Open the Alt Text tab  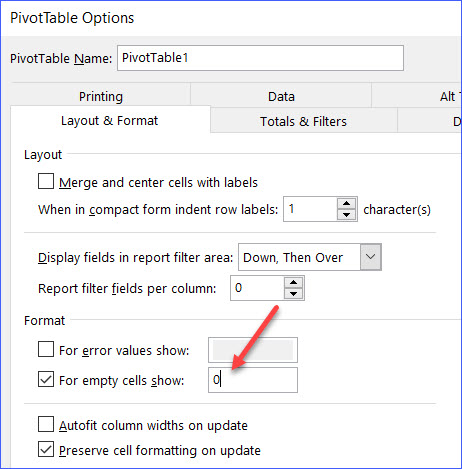click(x=450, y=96)
